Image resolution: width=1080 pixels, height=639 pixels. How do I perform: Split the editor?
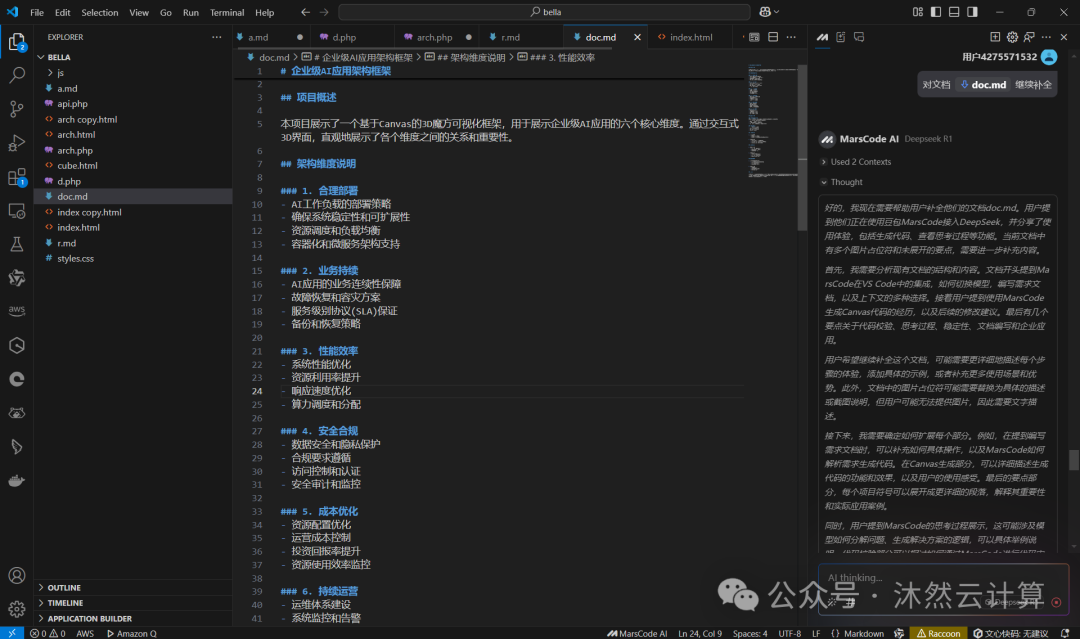773,37
